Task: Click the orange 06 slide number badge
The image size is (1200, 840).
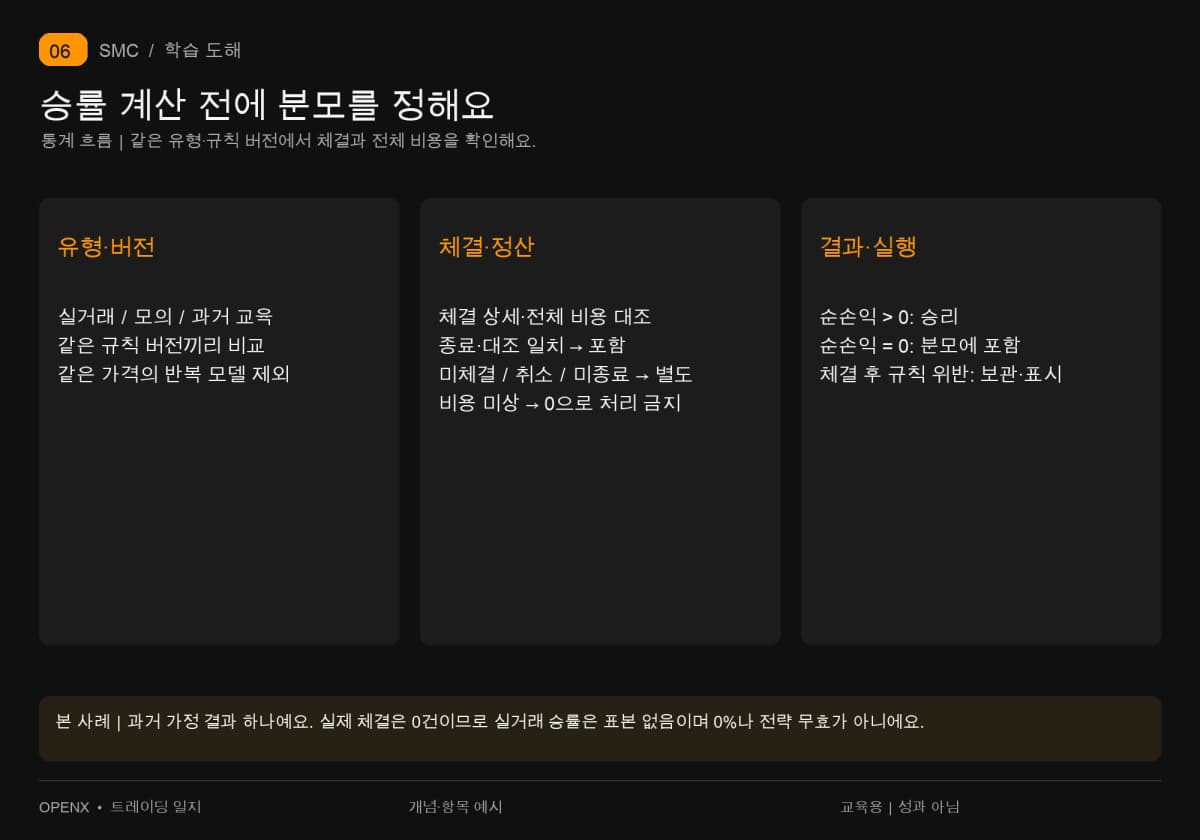Action: pos(63,50)
